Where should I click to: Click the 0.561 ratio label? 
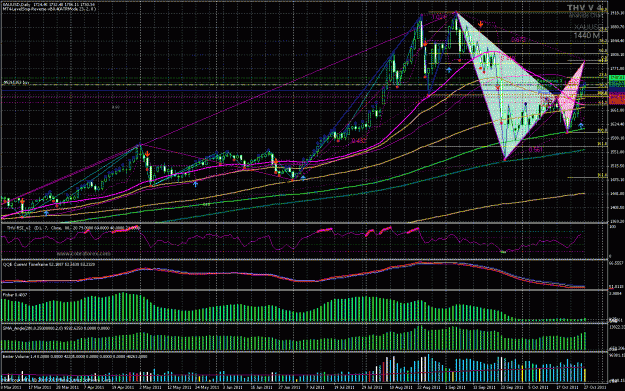[536, 149]
